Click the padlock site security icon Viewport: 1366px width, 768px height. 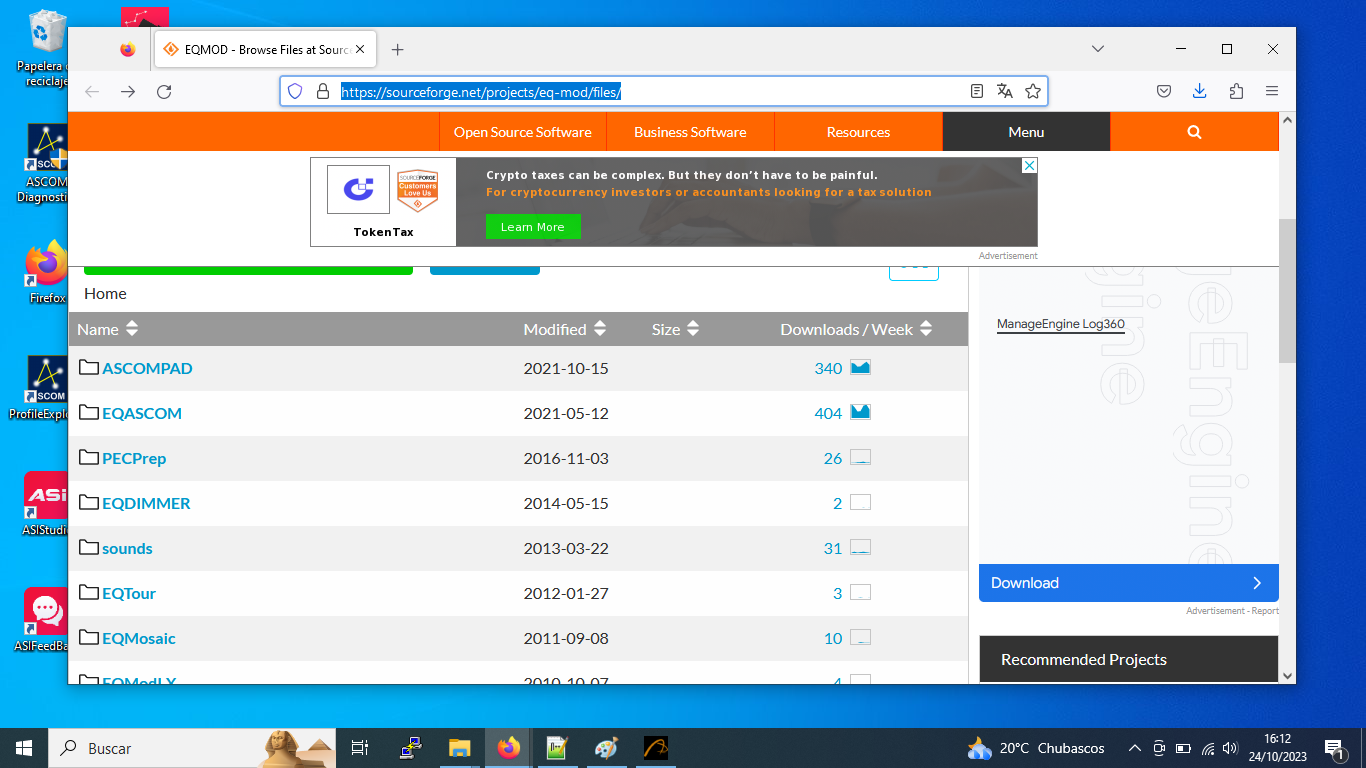[322, 91]
